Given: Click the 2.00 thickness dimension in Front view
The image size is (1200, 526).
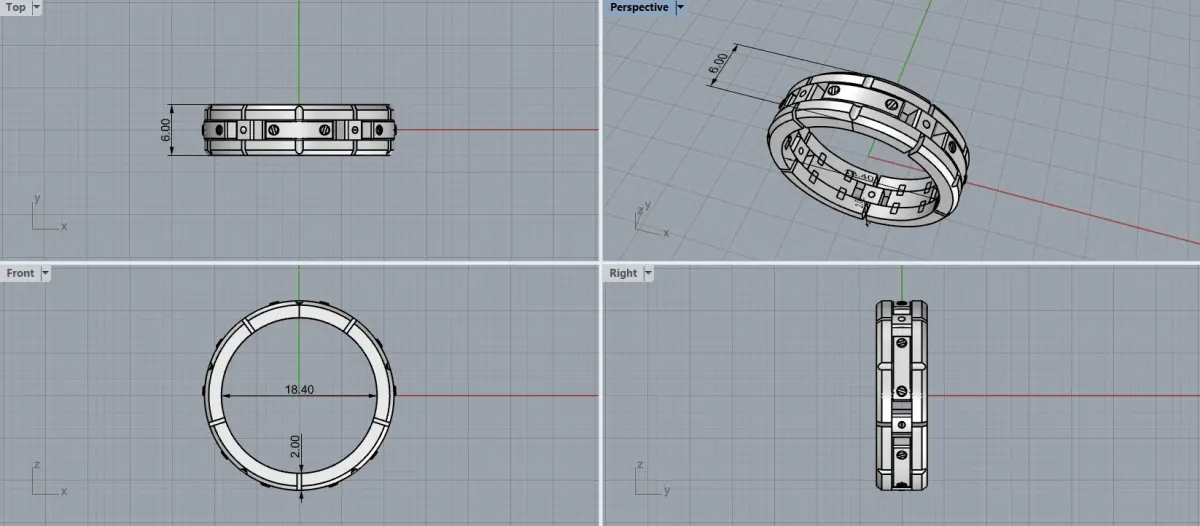Looking at the screenshot, I should (x=295, y=447).
